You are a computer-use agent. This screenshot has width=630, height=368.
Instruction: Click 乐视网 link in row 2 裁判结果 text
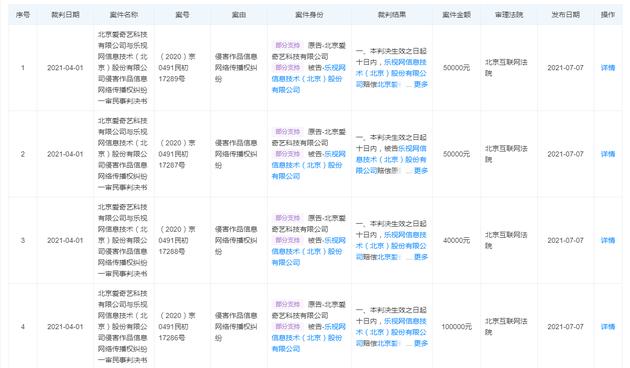[x=391, y=159]
